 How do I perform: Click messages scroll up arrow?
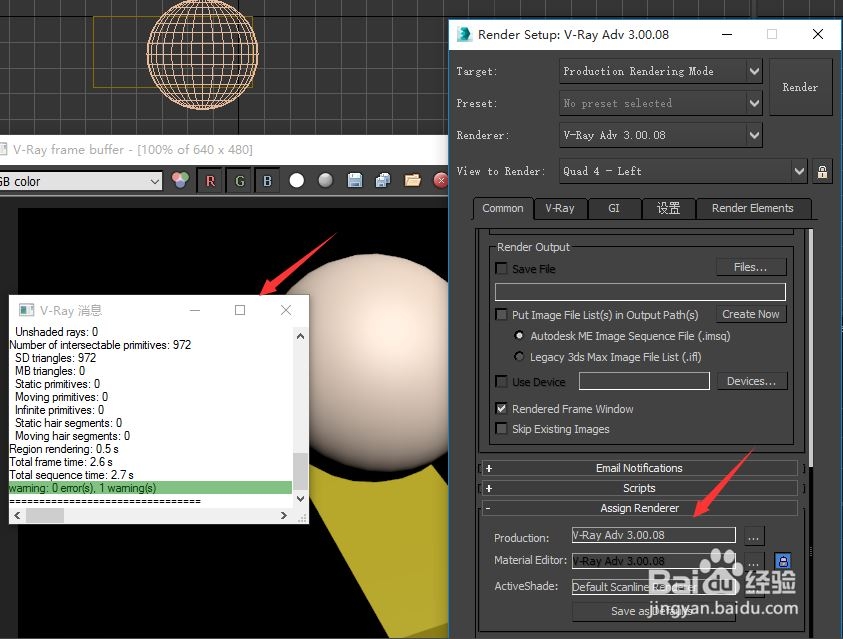click(x=301, y=336)
